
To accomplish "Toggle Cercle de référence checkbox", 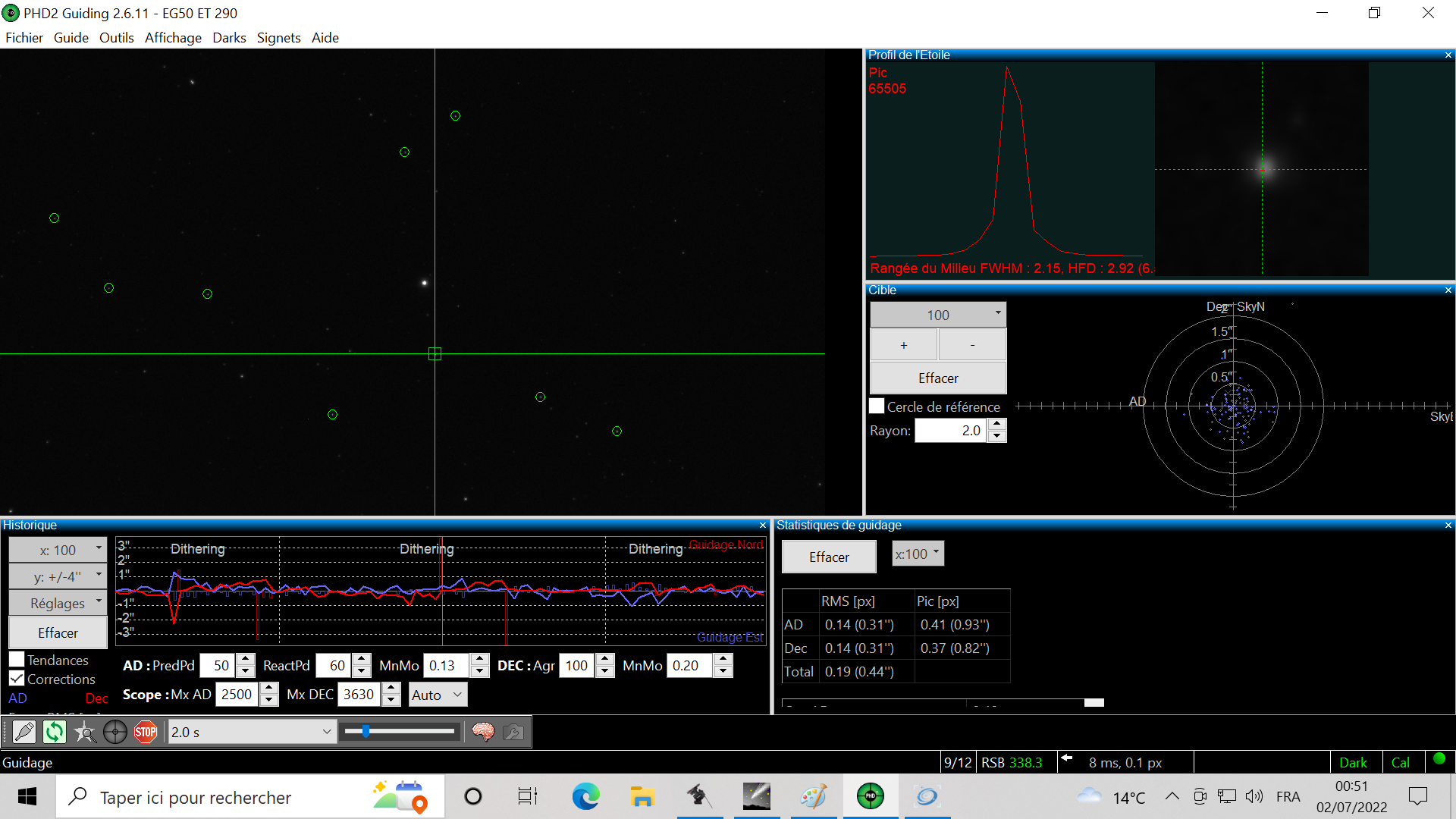I will pos(877,406).
